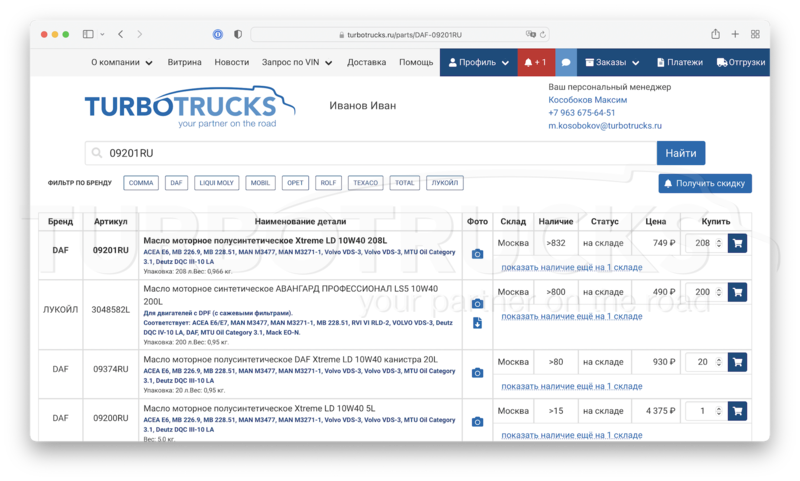Filter by DAF brand
This screenshot has height=481, width=800.
click(177, 183)
